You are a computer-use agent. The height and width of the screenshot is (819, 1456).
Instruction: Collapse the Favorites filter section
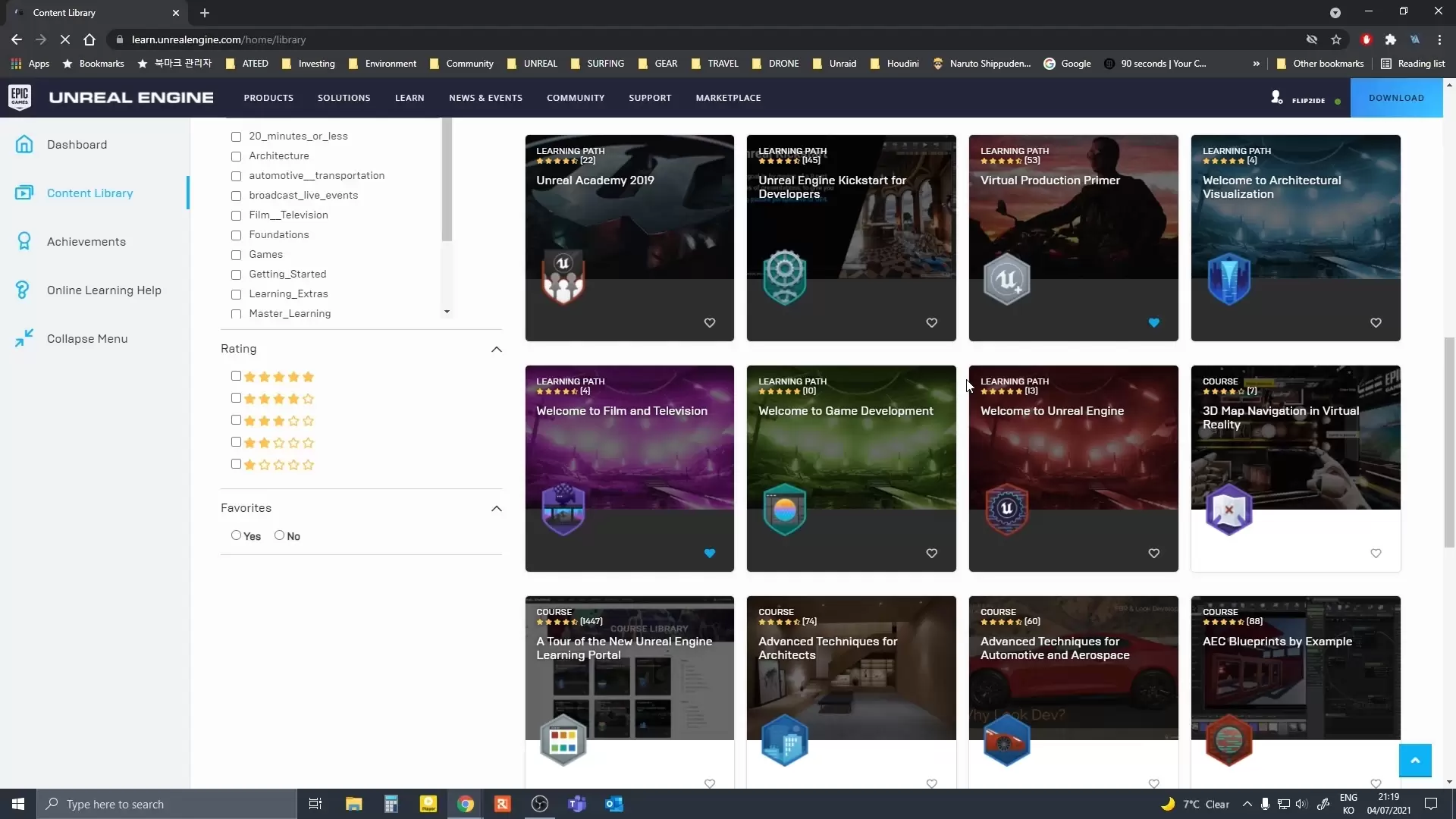(496, 508)
